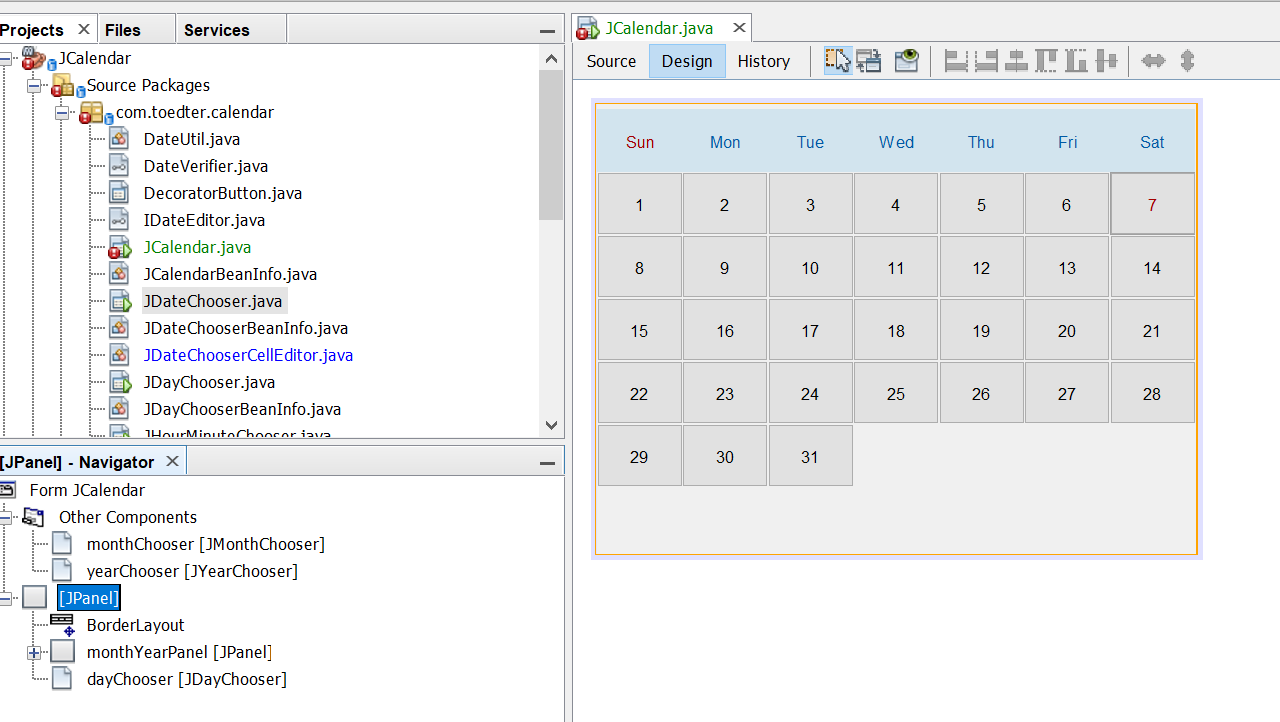
Task: Click the Sat header label in calendar
Action: coord(1152,142)
